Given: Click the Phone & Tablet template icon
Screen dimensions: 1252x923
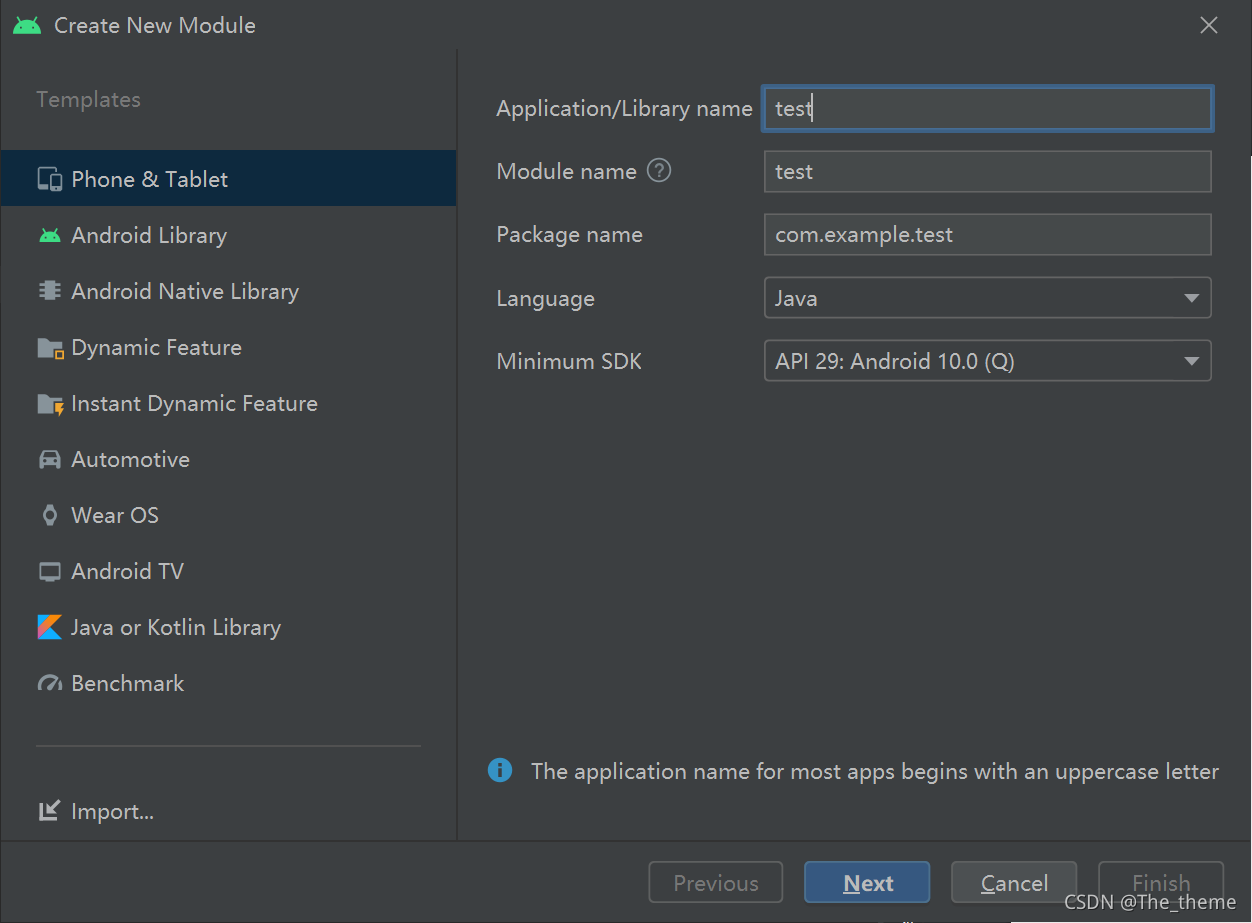Looking at the screenshot, I should 49,179.
